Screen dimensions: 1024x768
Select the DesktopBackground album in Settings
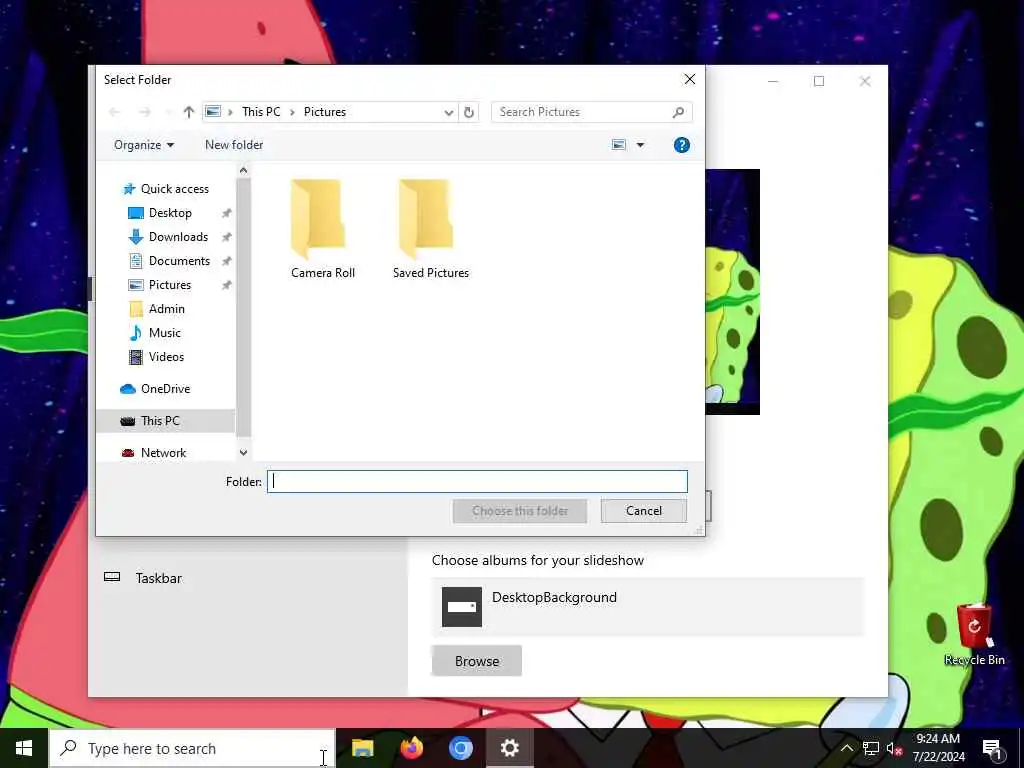[648, 607]
